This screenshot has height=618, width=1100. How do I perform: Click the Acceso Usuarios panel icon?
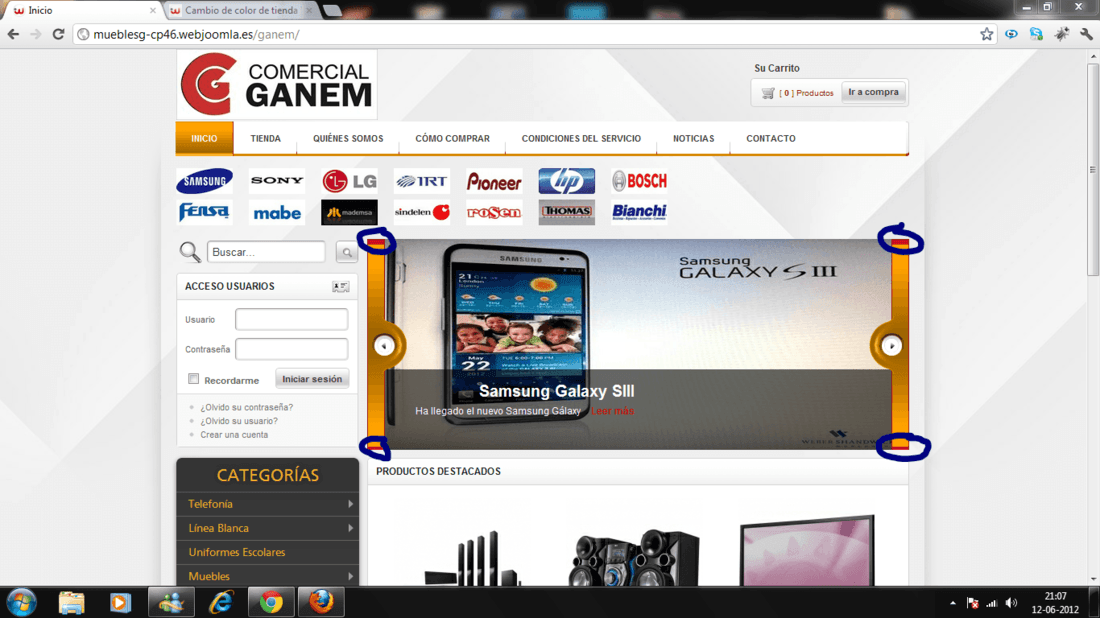click(340, 286)
